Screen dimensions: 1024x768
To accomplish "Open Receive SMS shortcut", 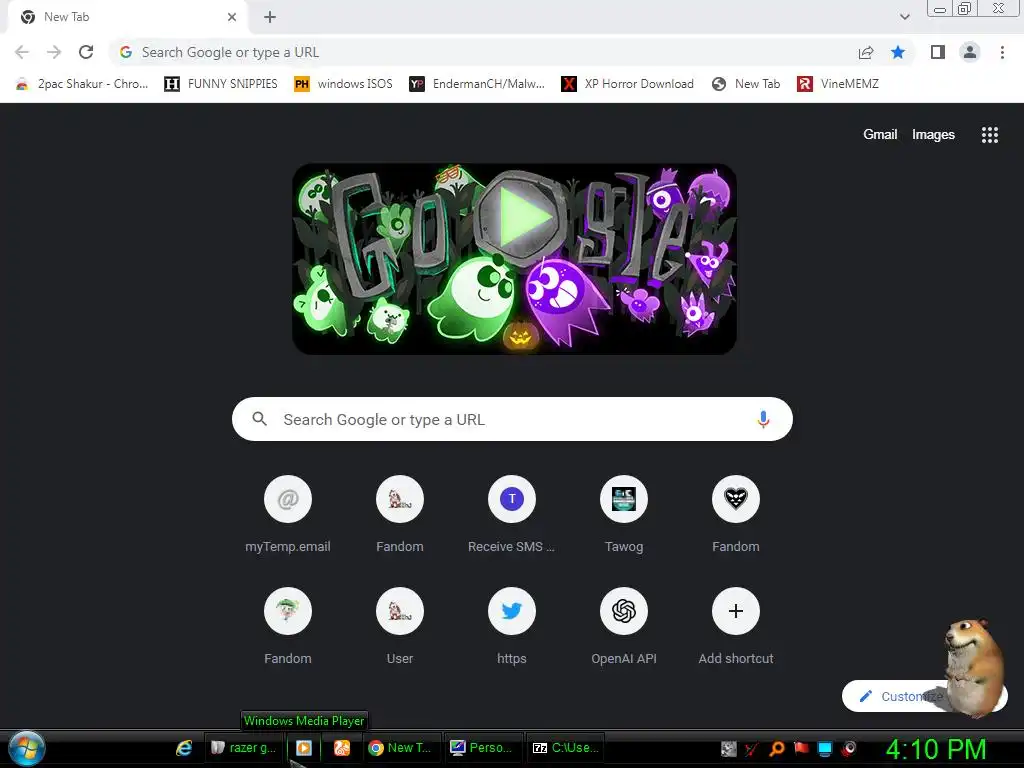I will click(x=511, y=515).
